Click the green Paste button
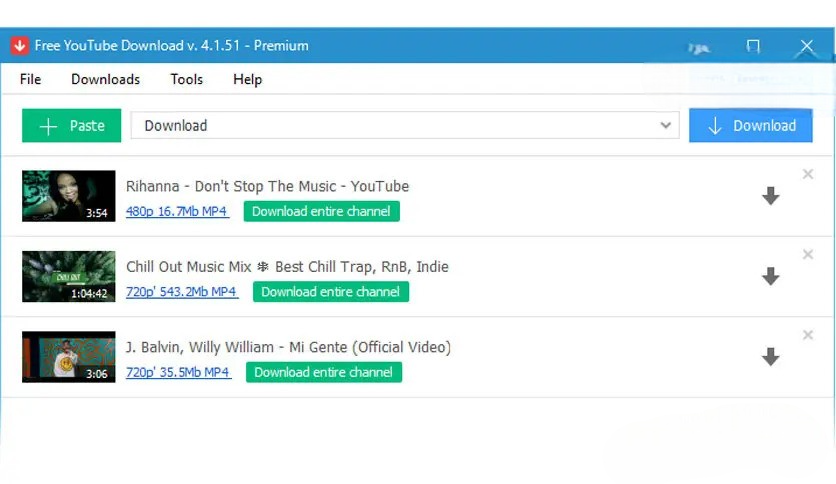The image size is (836, 484). tap(71, 125)
